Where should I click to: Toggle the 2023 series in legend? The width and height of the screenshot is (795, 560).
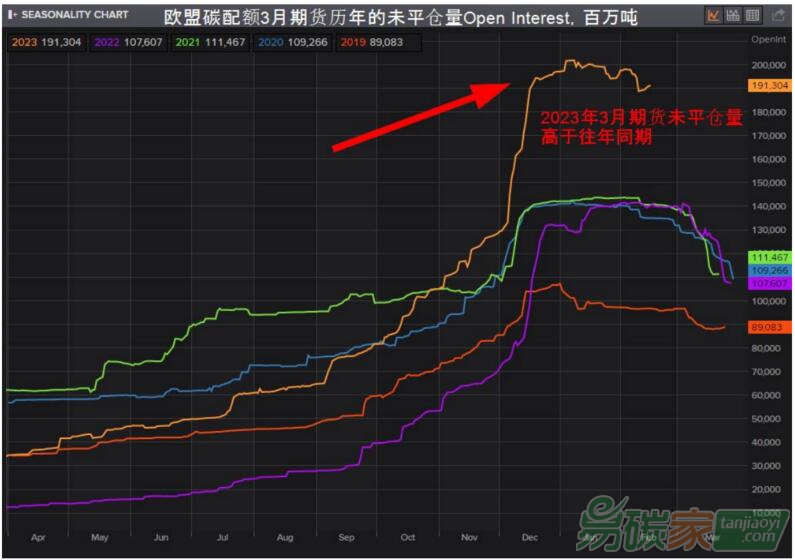click(46, 44)
